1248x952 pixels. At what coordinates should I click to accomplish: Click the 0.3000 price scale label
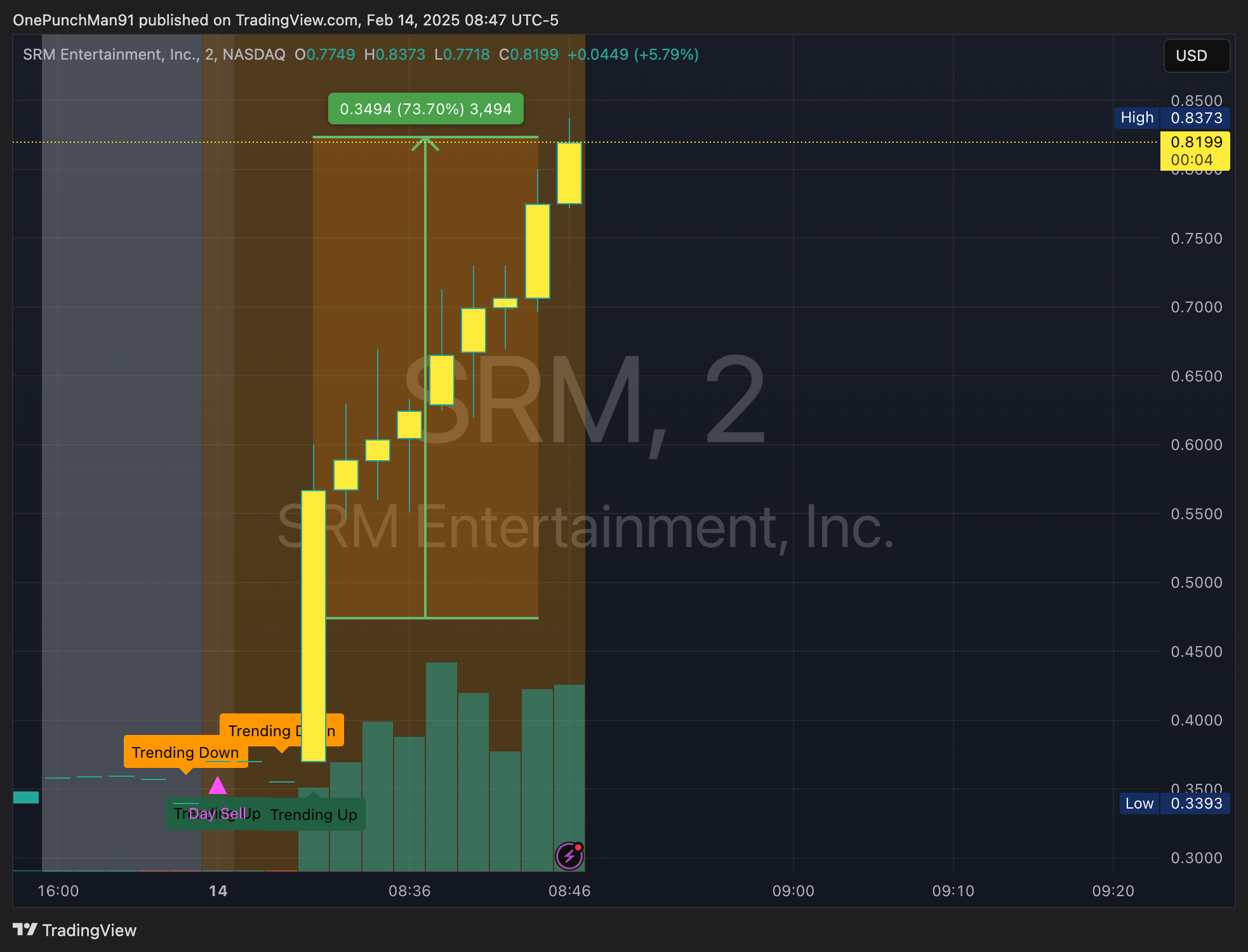tap(1197, 858)
